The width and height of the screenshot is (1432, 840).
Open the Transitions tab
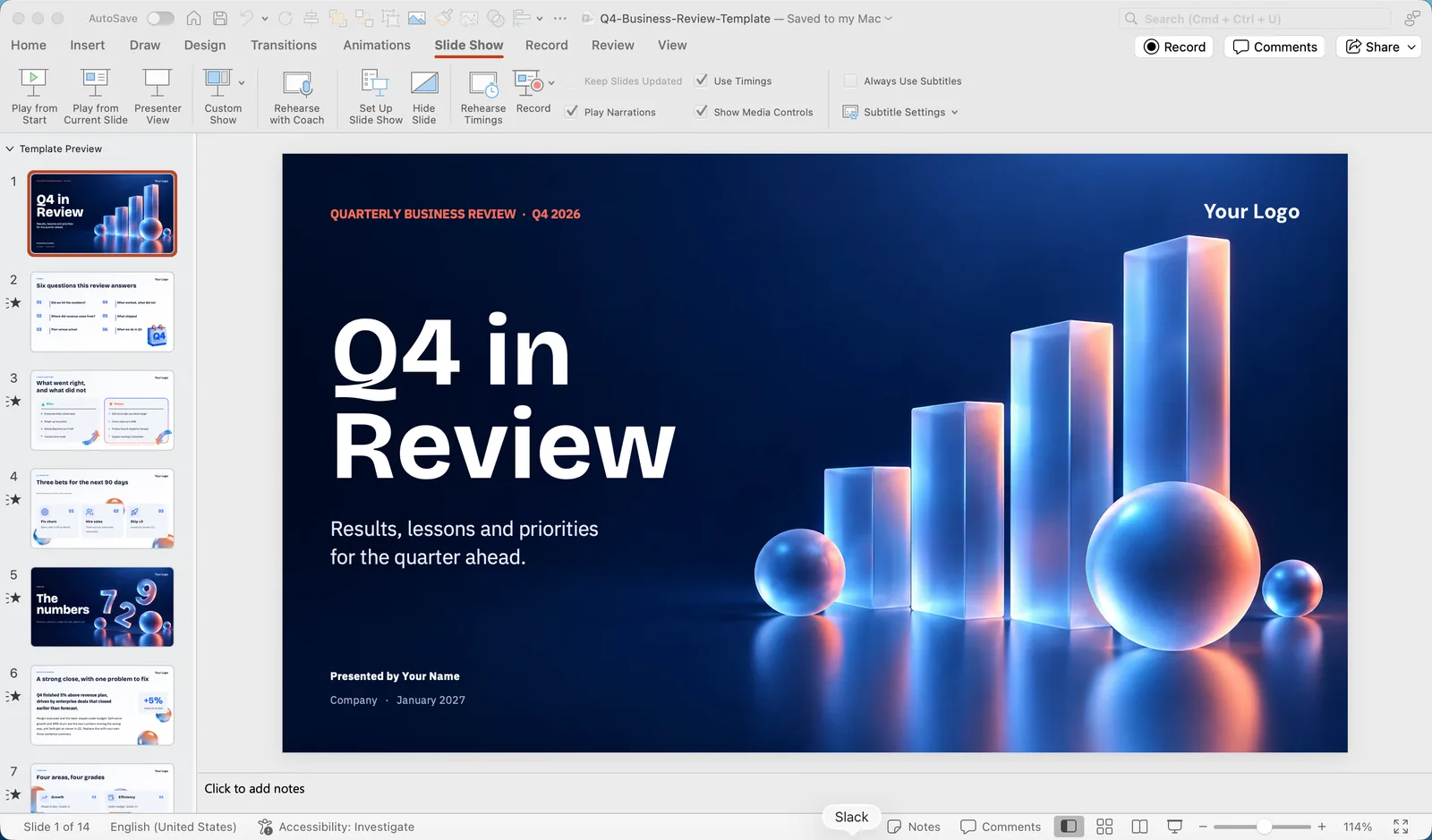(x=284, y=45)
